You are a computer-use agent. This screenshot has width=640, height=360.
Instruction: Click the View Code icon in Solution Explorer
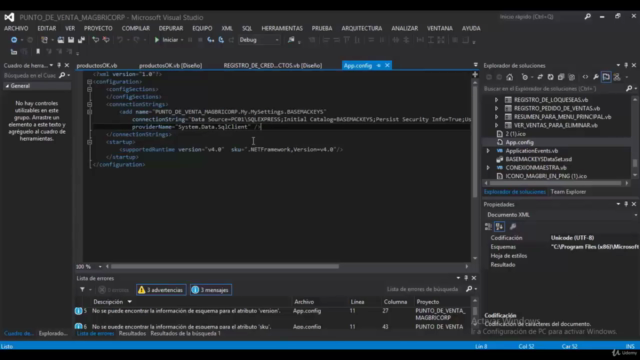(585, 77)
